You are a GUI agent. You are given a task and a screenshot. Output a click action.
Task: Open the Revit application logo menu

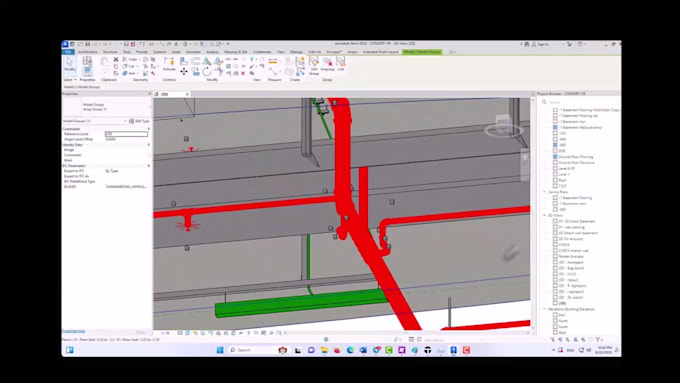(x=65, y=44)
